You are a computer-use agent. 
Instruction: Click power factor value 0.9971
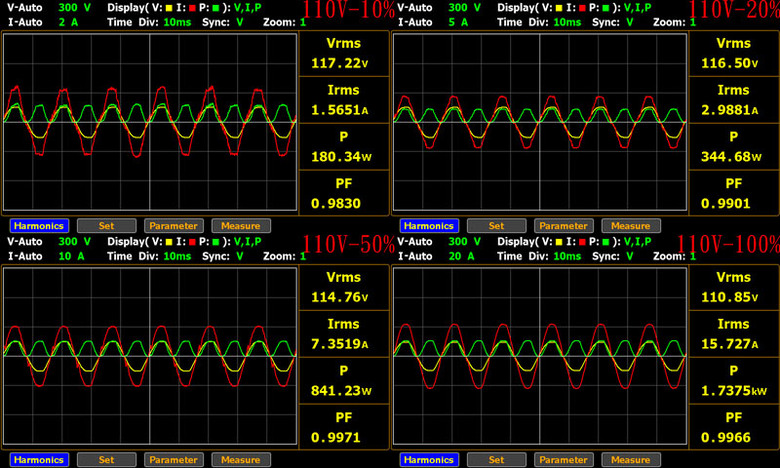point(336,437)
